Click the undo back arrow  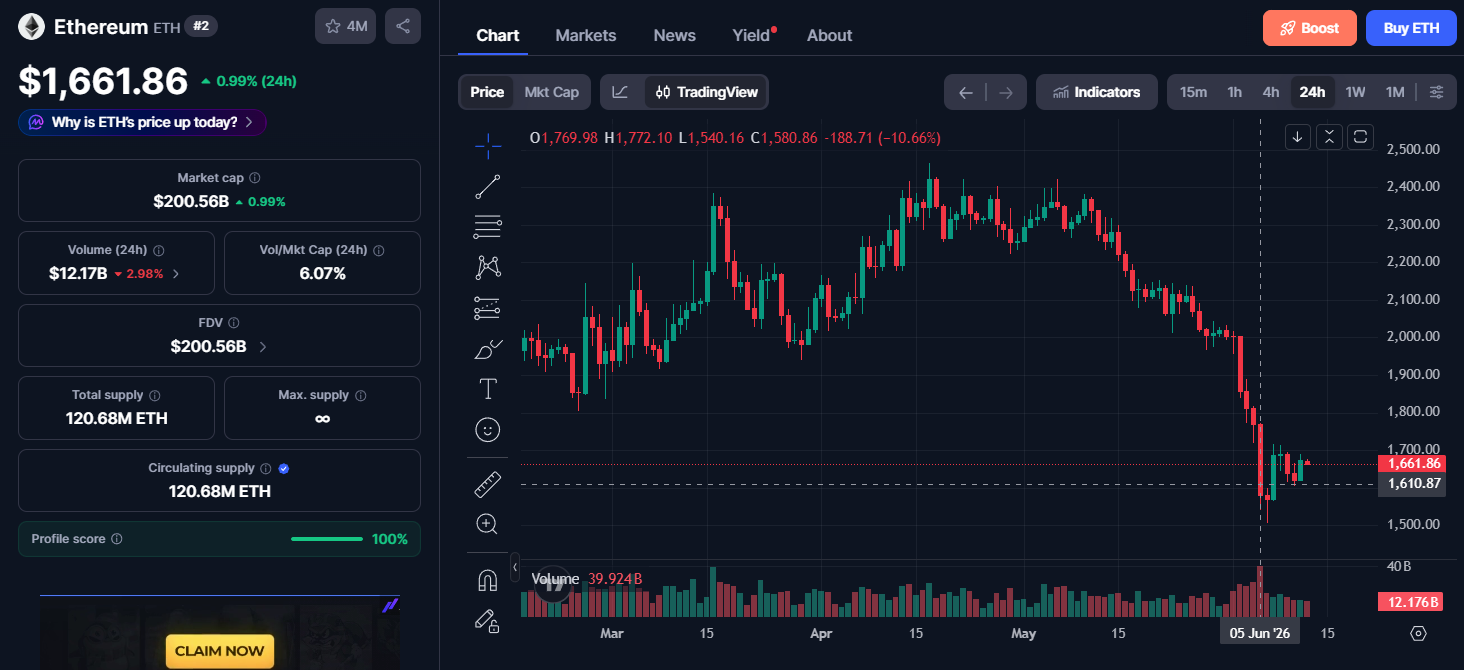click(966, 92)
